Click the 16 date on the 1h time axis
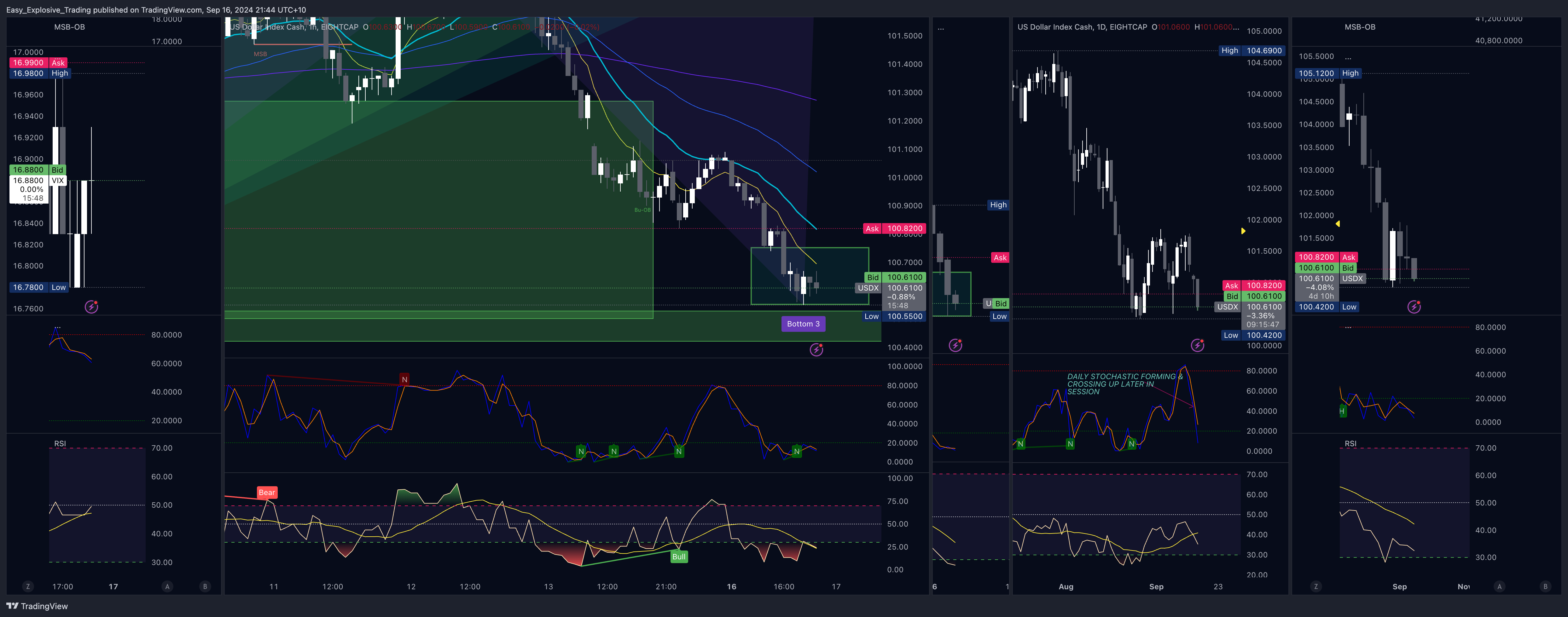The image size is (1568, 617). 731,587
